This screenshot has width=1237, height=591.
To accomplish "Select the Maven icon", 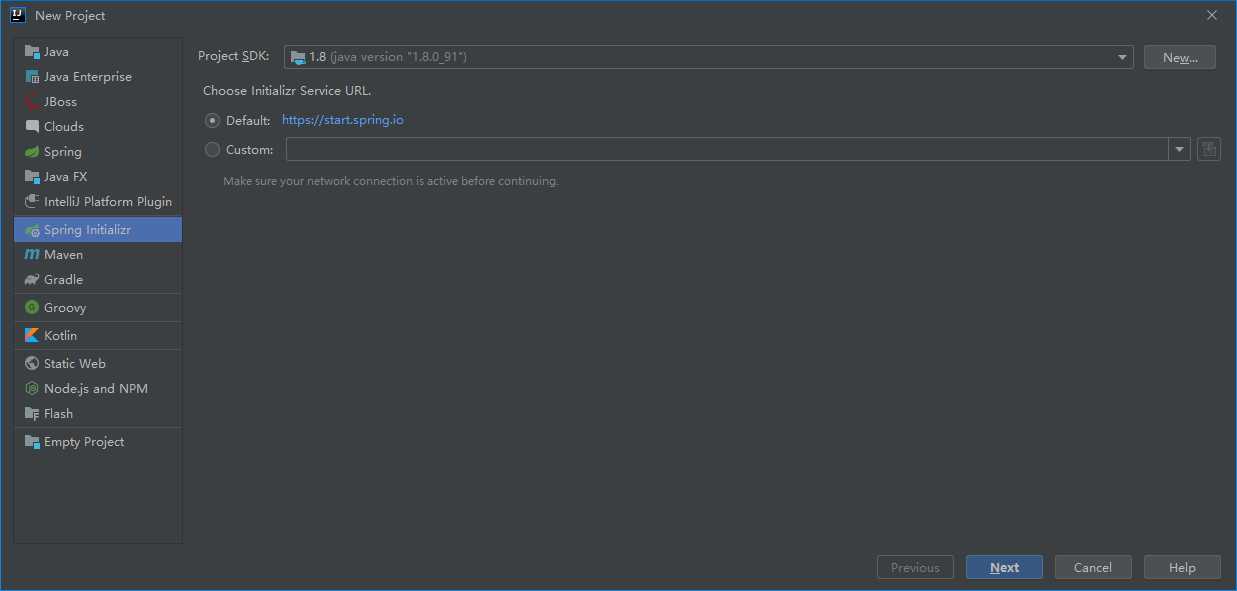I will pyautogui.click(x=32, y=255).
